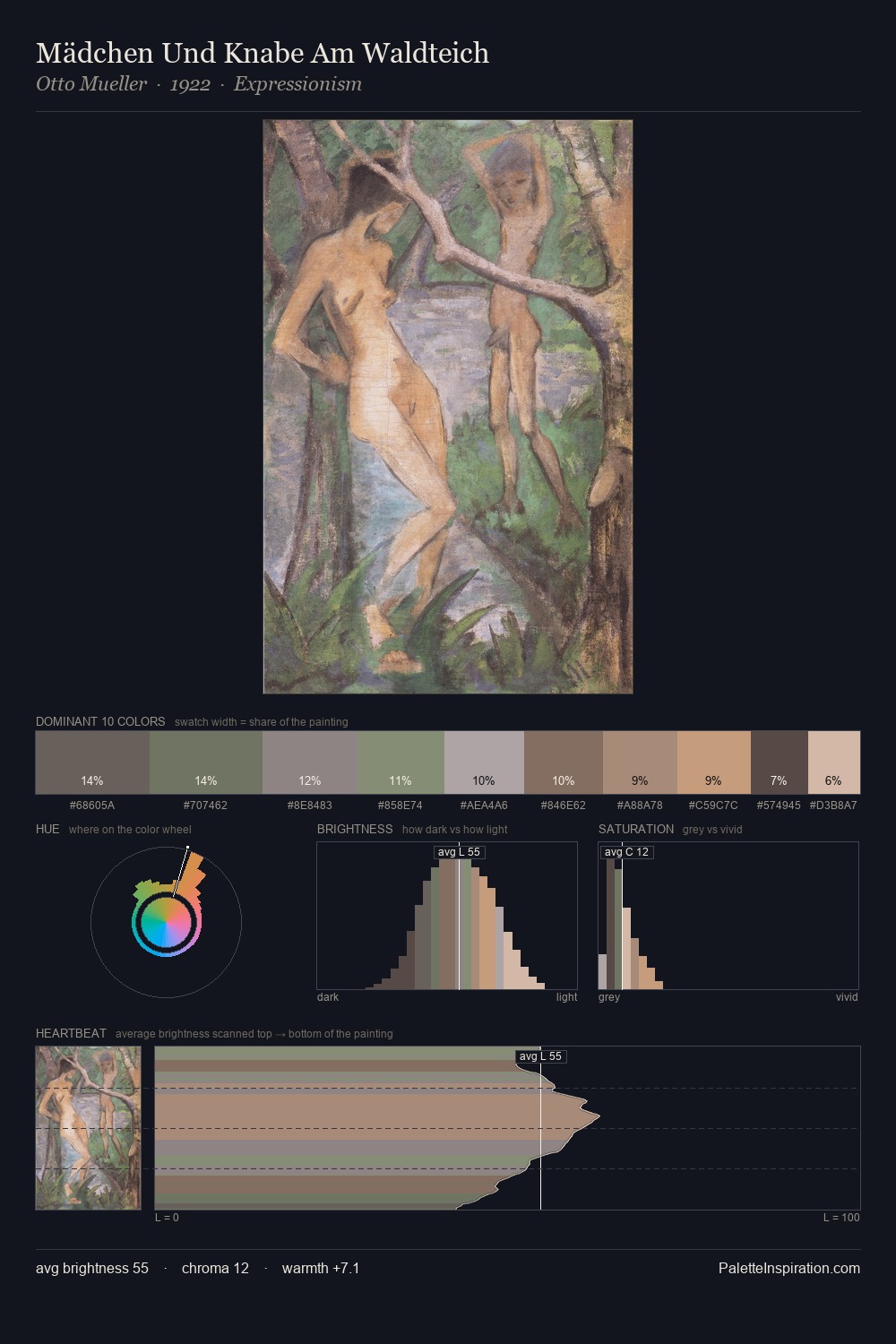Click the hex label #574945
This screenshot has width=896, height=1344.
(x=779, y=806)
